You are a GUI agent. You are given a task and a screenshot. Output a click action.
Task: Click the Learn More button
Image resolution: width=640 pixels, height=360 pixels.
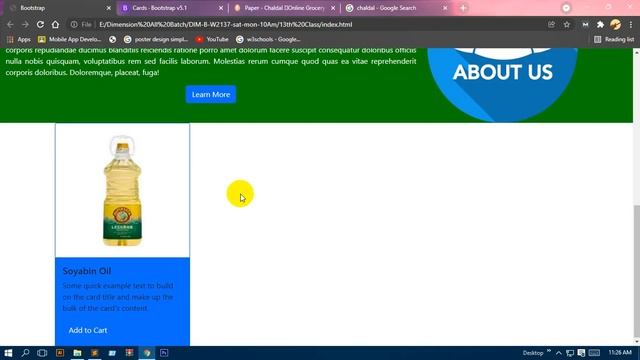(211, 94)
